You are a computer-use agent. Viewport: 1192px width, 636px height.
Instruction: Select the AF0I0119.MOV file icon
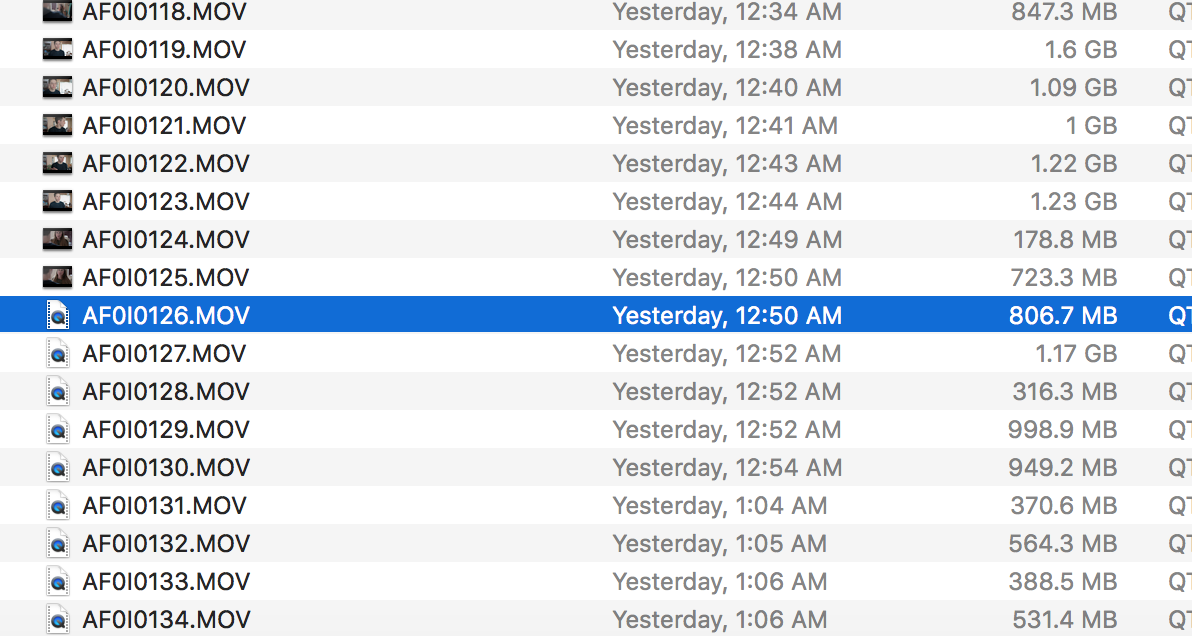tap(57, 49)
